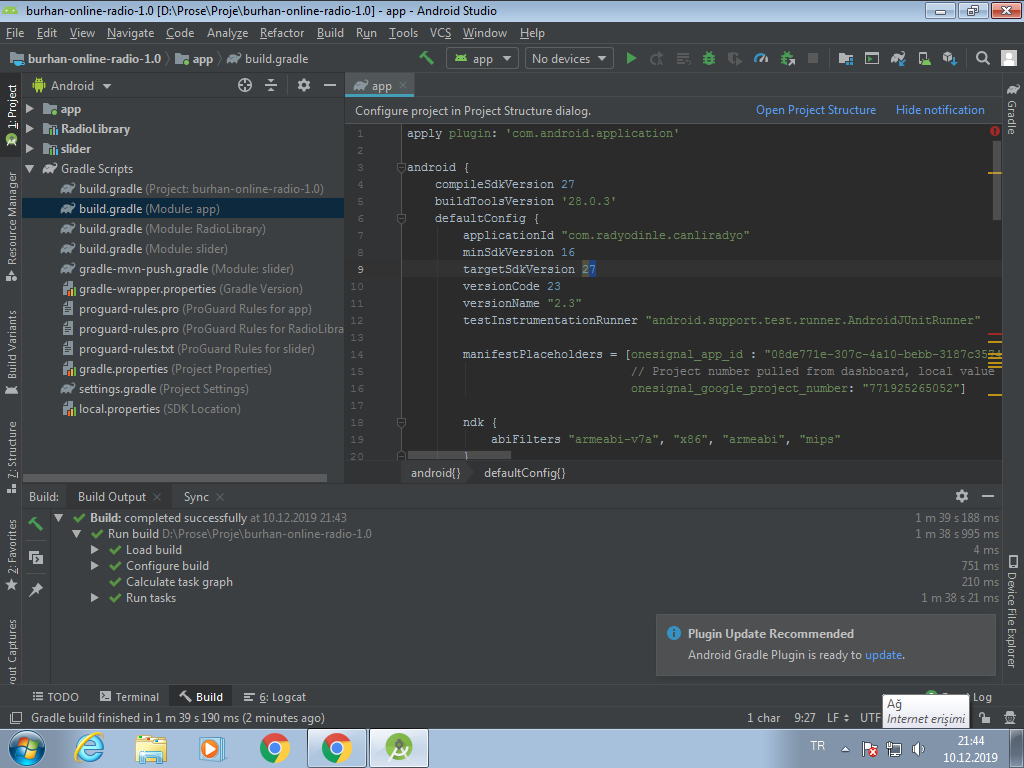Toggle the Device File Explorer side panel
1024x768 pixels.
[1012, 611]
